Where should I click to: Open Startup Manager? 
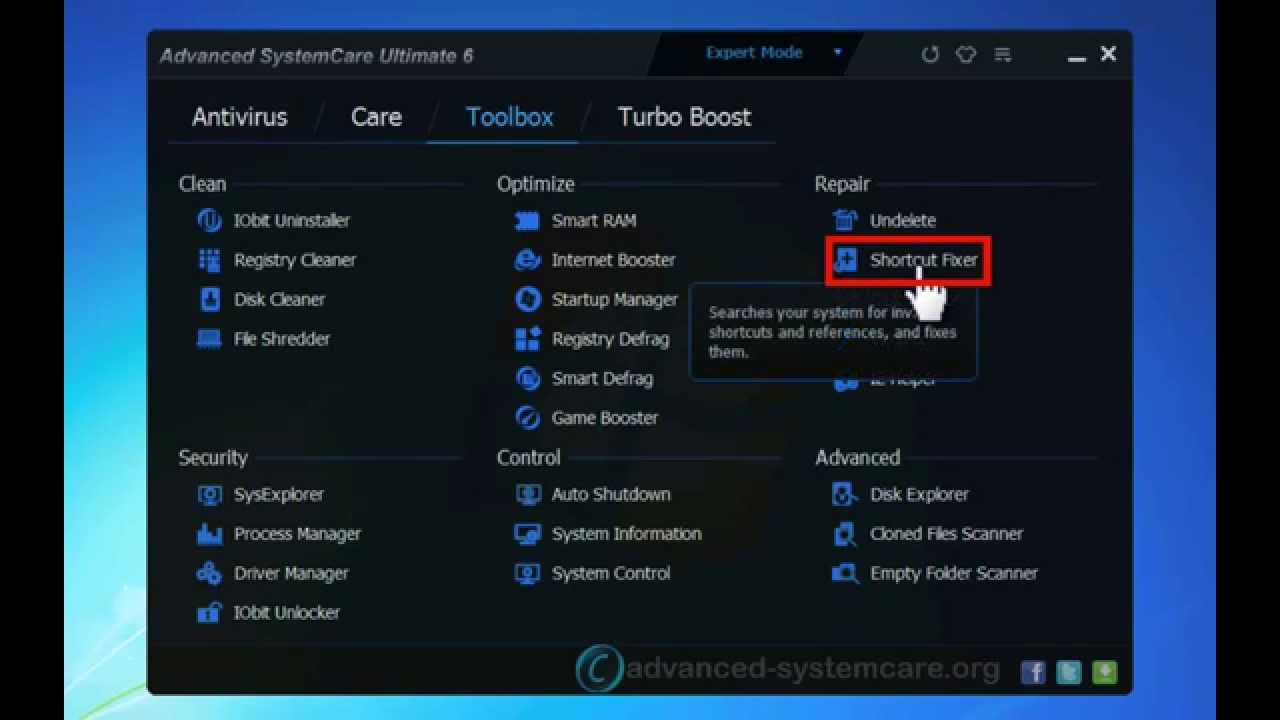pyautogui.click(x=596, y=299)
